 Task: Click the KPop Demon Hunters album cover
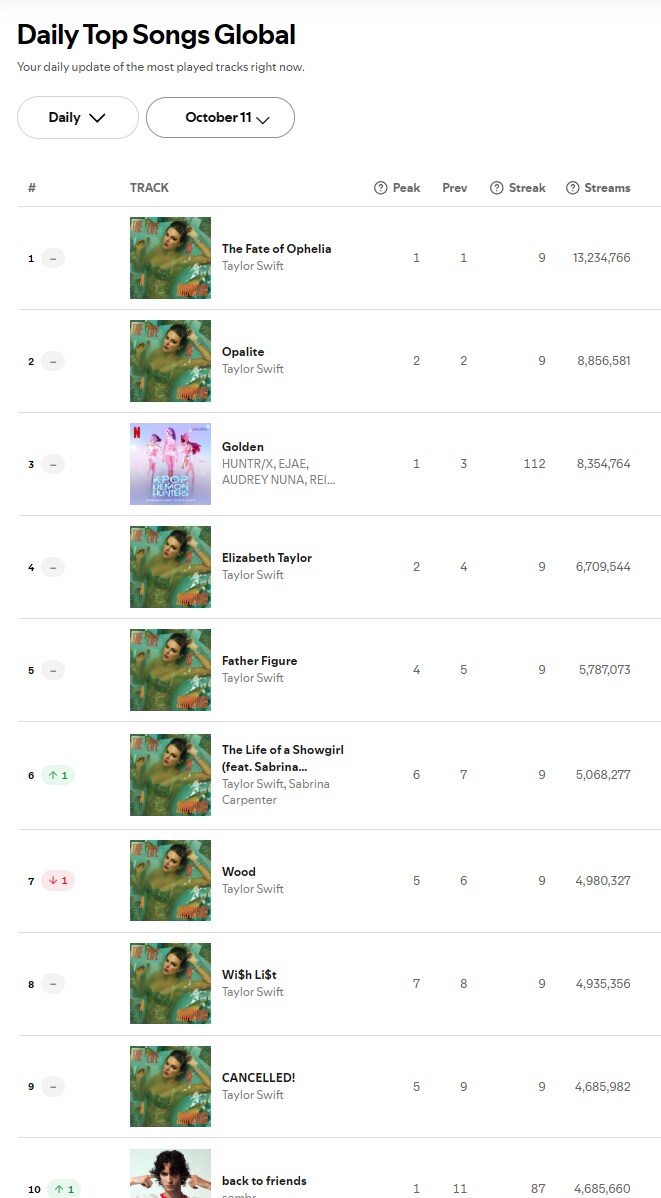pos(170,464)
